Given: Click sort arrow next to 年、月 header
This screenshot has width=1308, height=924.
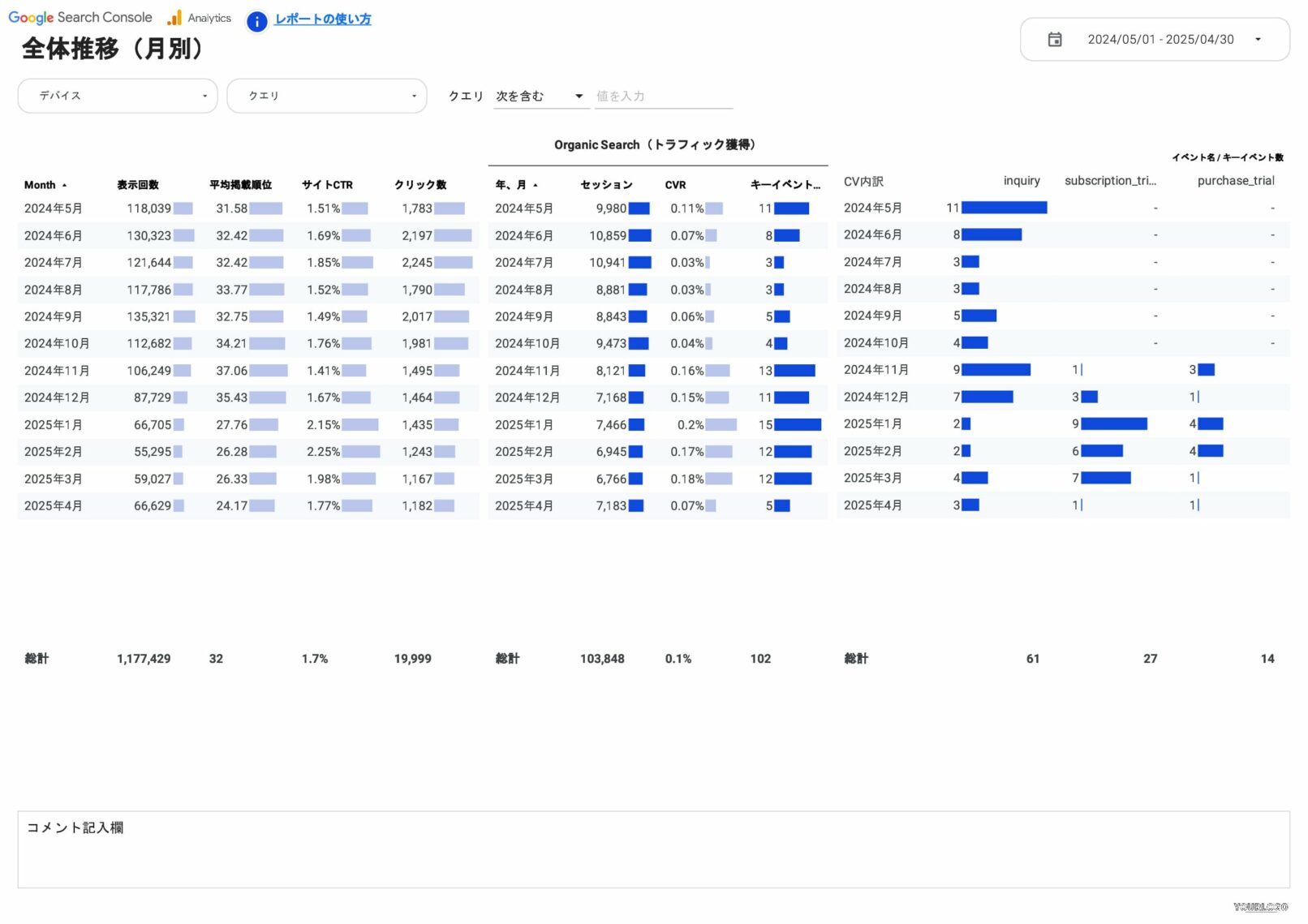Looking at the screenshot, I should (x=536, y=186).
